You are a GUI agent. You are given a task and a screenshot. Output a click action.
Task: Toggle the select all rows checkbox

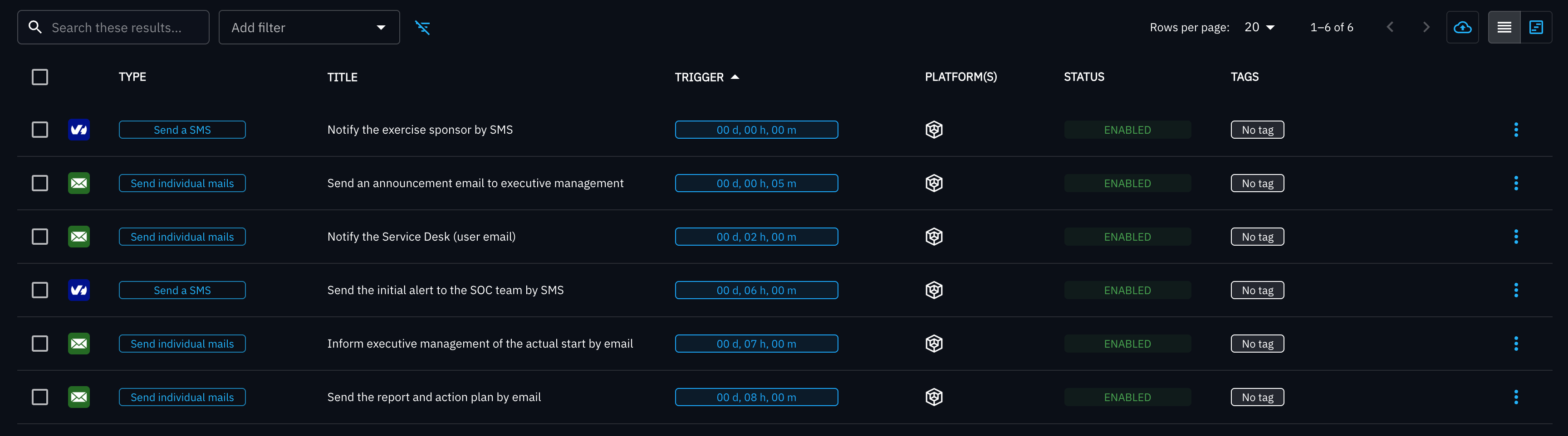40,77
